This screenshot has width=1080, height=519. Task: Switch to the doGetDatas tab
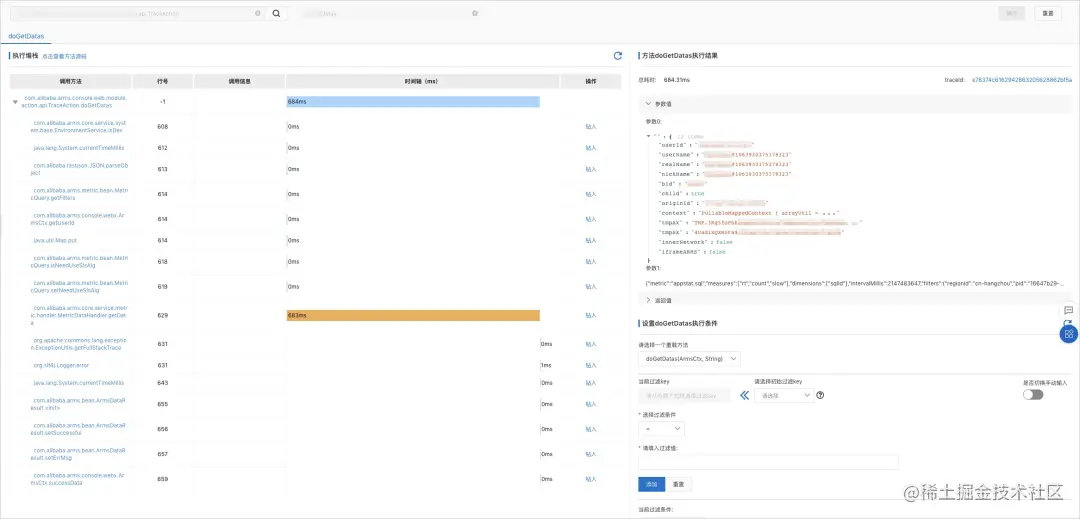coord(26,36)
